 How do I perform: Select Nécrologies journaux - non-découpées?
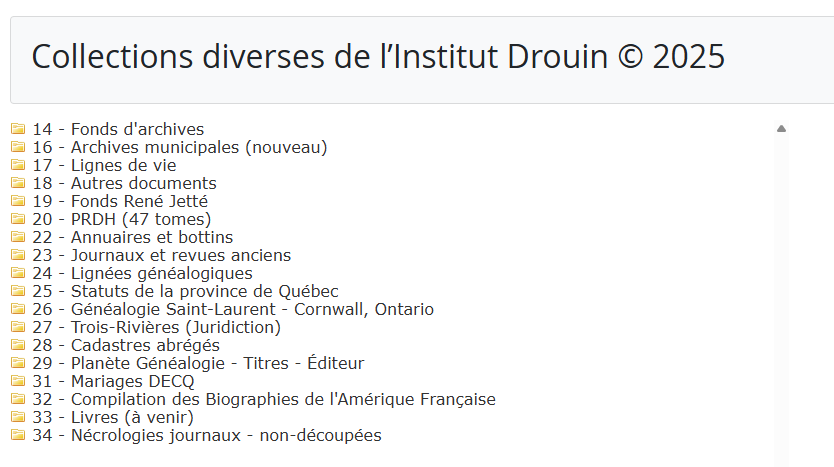207,435
